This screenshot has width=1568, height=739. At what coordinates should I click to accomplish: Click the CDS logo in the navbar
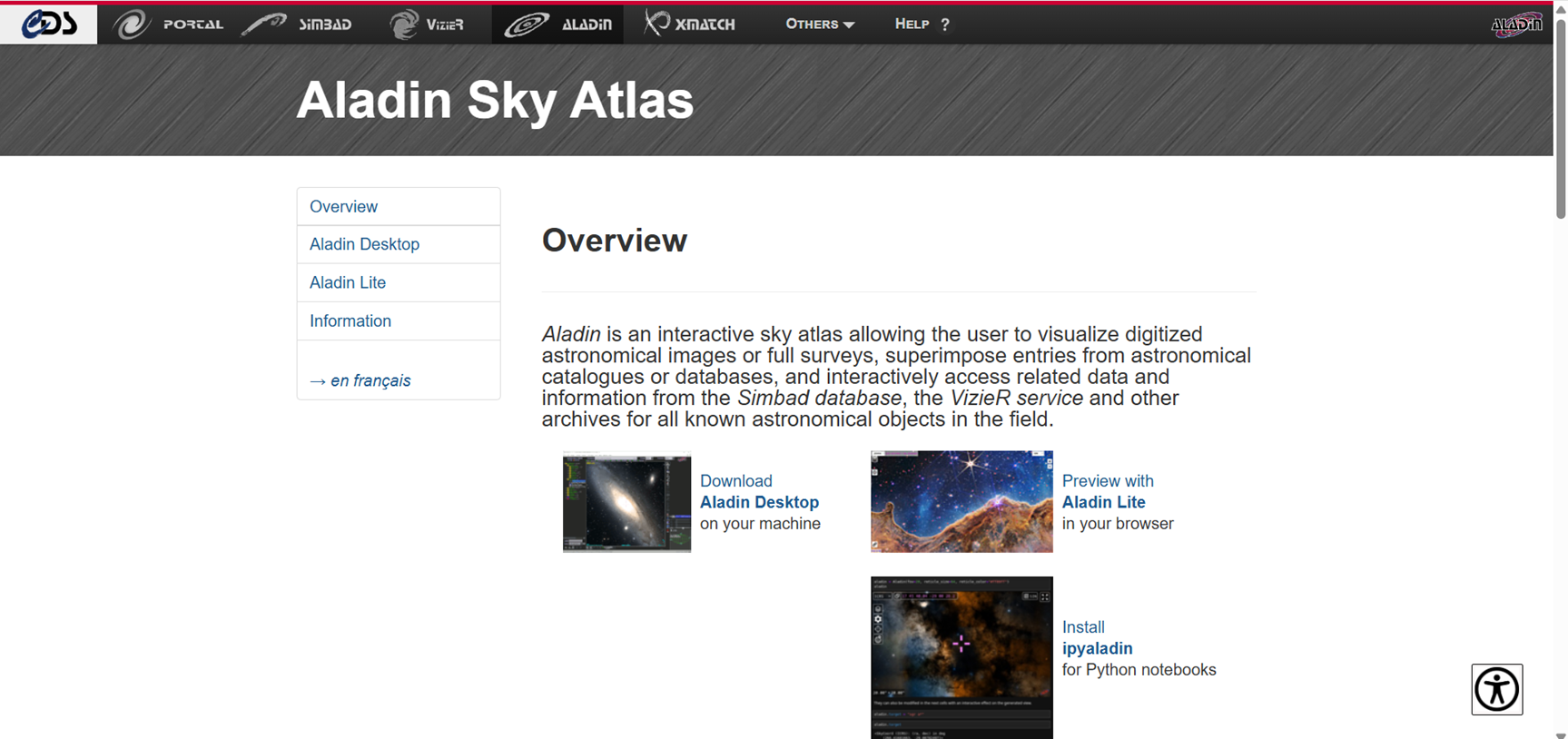pos(49,24)
